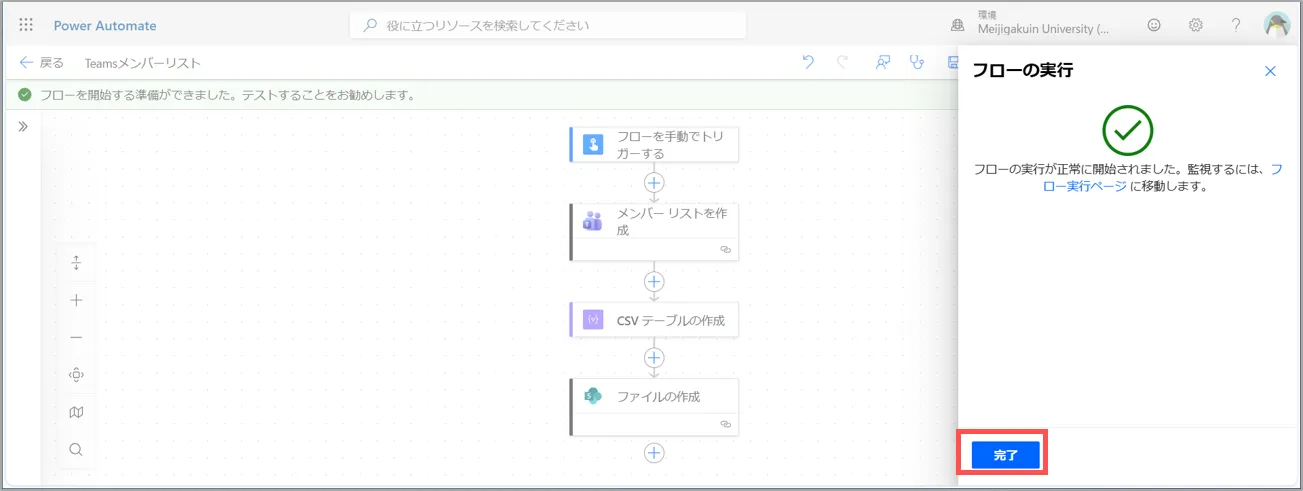The width and height of the screenshot is (1303, 491).
Task: Expand the left side panel chevrons
Action: click(23, 127)
